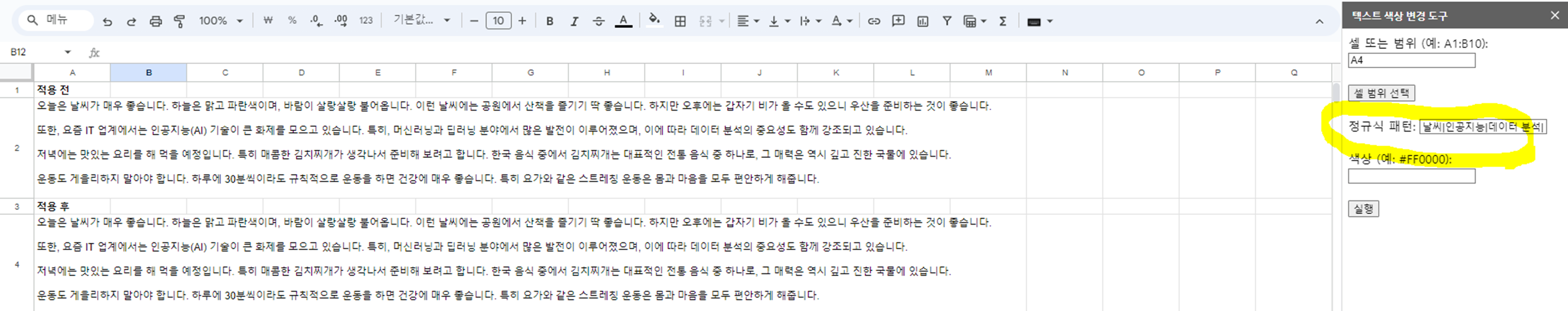Open the vertical align dropdown
This screenshot has width=1568, height=311.
(779, 21)
